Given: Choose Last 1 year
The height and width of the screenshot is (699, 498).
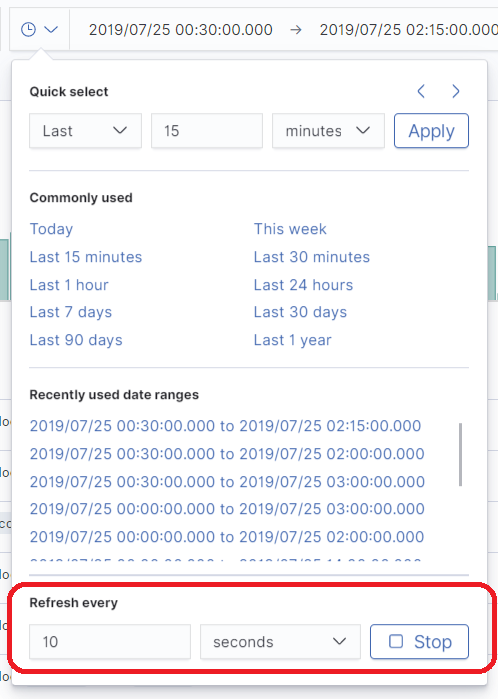Looking at the screenshot, I should coord(292,341).
